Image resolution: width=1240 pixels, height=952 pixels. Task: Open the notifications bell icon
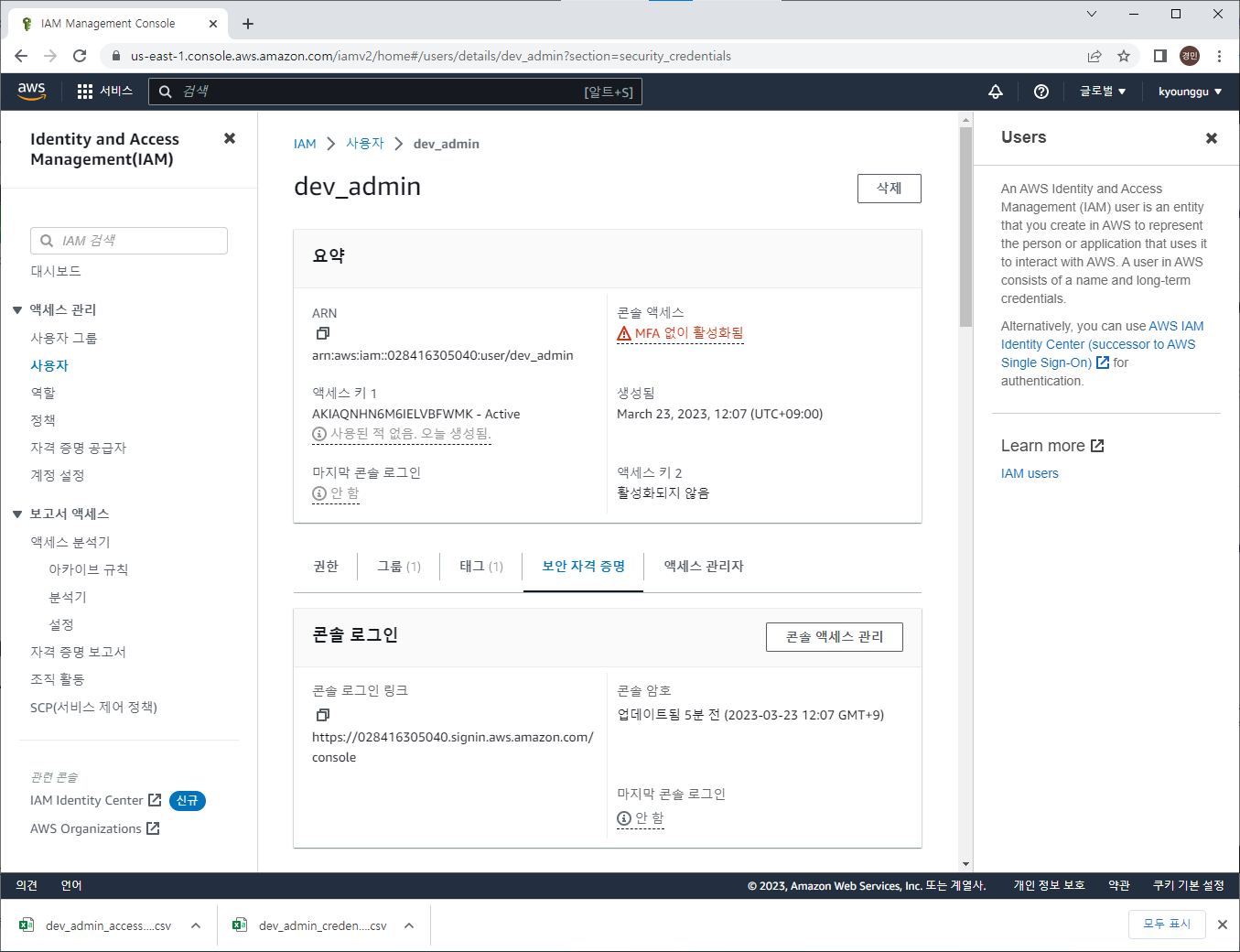click(996, 92)
